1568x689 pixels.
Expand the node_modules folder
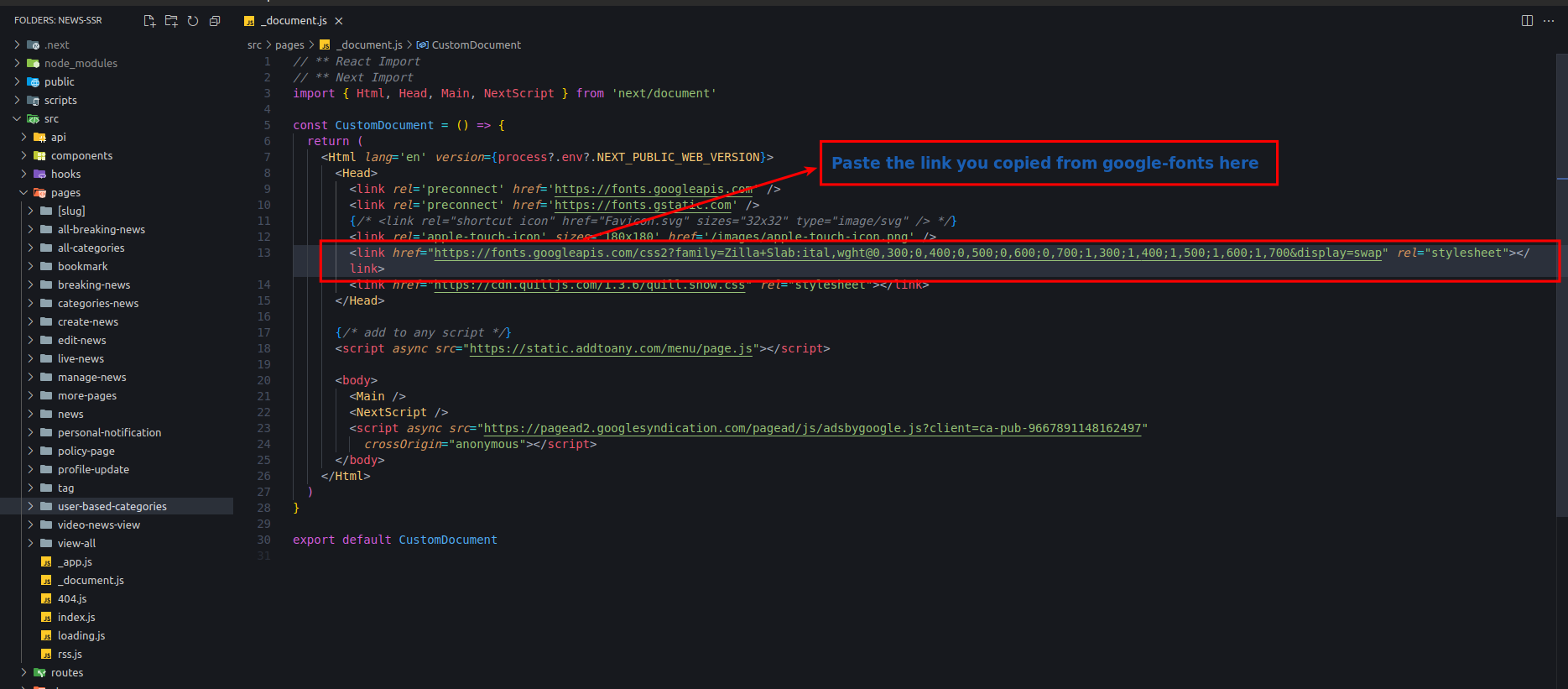(x=81, y=63)
